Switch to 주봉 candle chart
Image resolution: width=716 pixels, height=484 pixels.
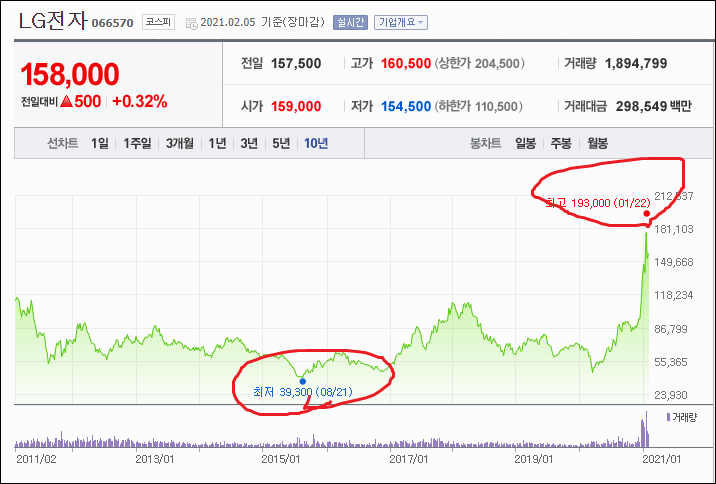[561, 143]
